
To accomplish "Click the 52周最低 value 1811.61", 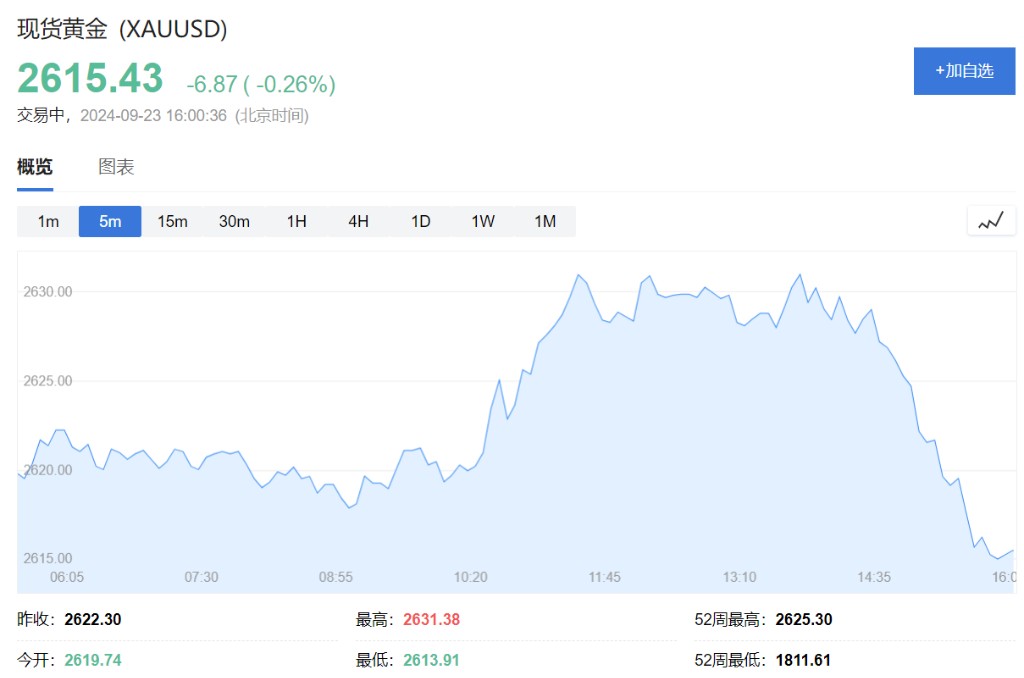I will [x=803, y=660].
